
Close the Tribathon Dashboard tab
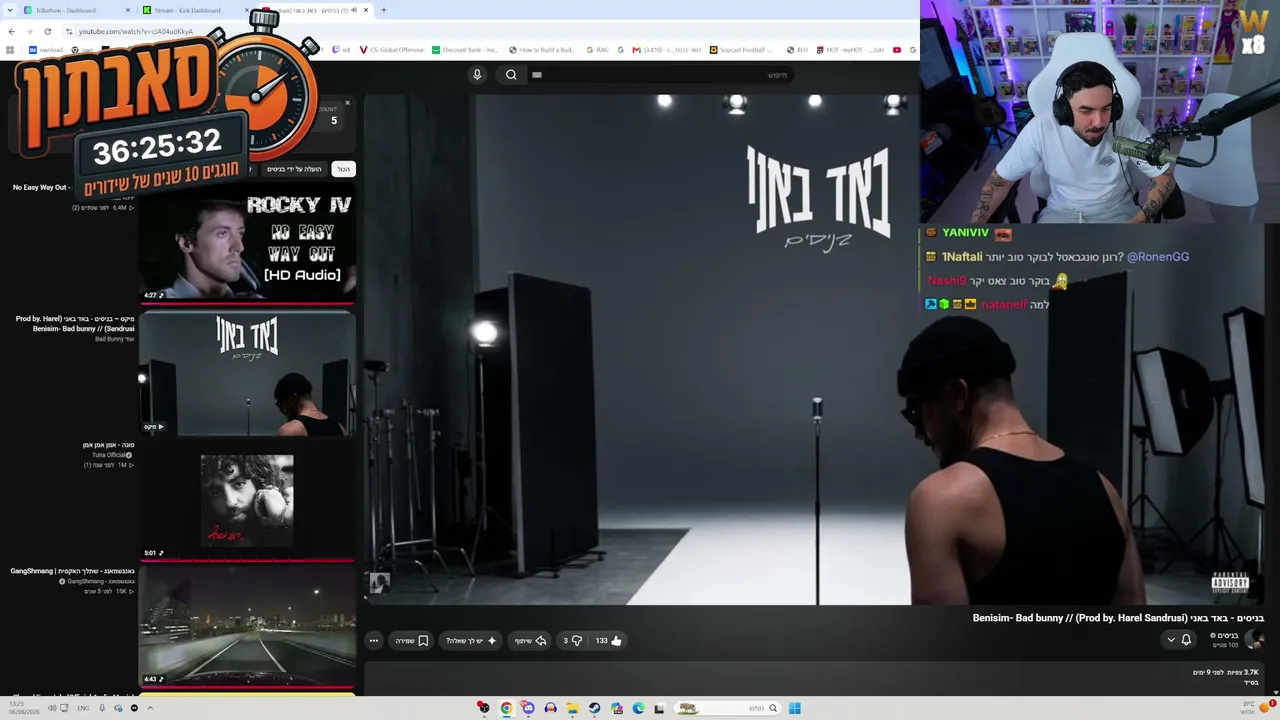click(x=128, y=10)
